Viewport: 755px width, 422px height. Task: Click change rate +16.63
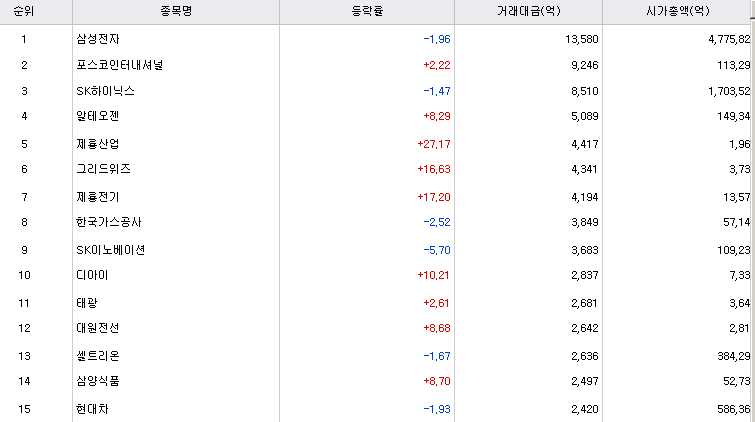pos(434,169)
